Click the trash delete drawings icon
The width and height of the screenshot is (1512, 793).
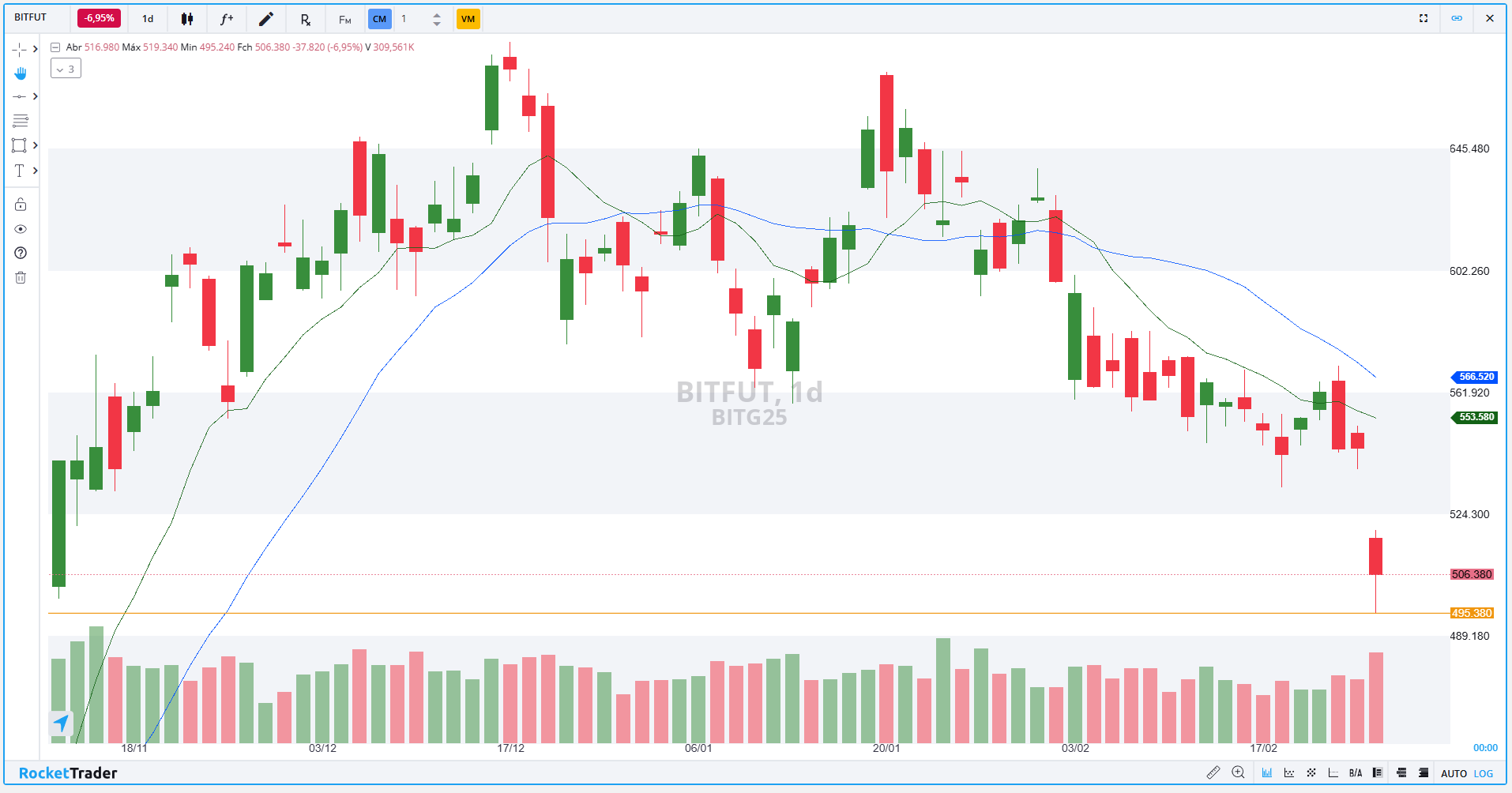(20, 277)
